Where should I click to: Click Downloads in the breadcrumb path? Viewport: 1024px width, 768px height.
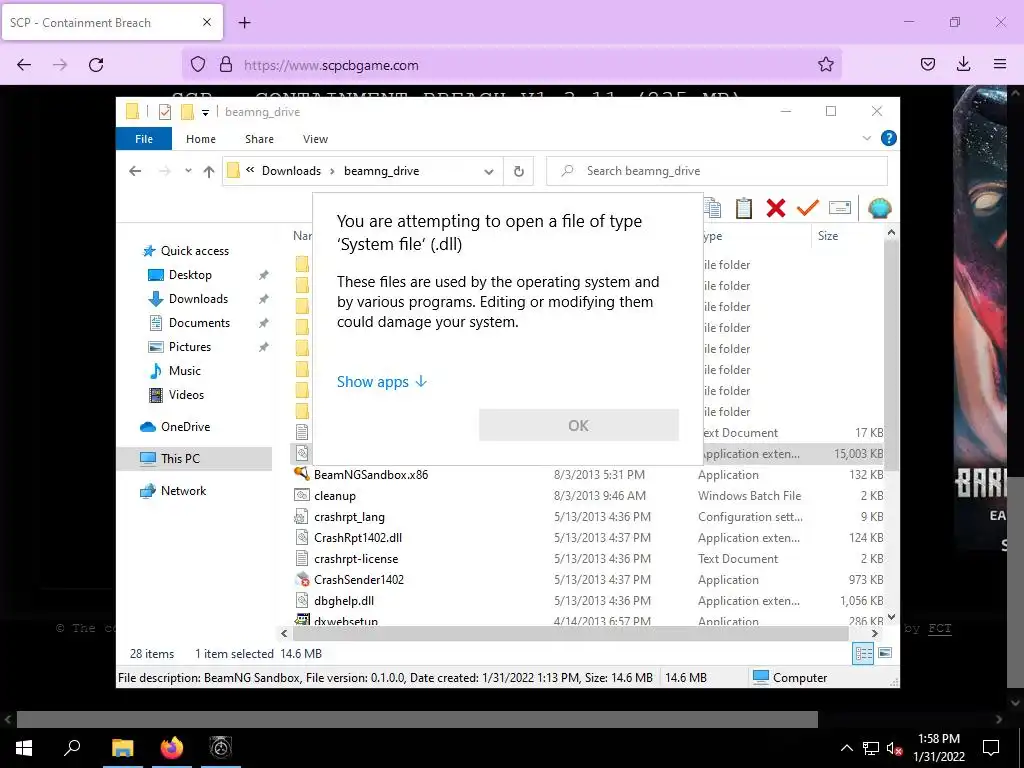coord(291,171)
